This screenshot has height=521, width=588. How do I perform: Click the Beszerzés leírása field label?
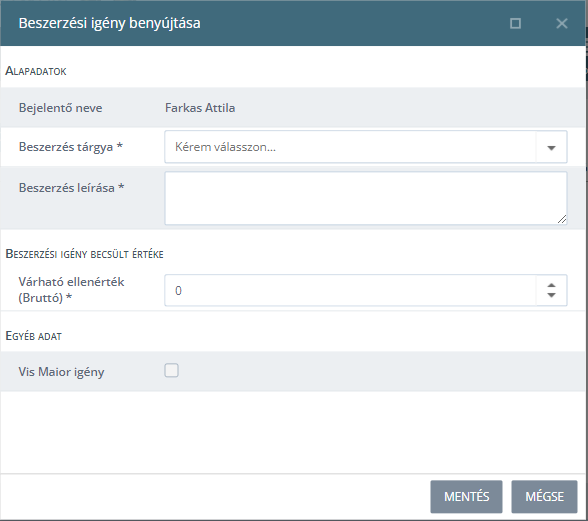(71, 188)
